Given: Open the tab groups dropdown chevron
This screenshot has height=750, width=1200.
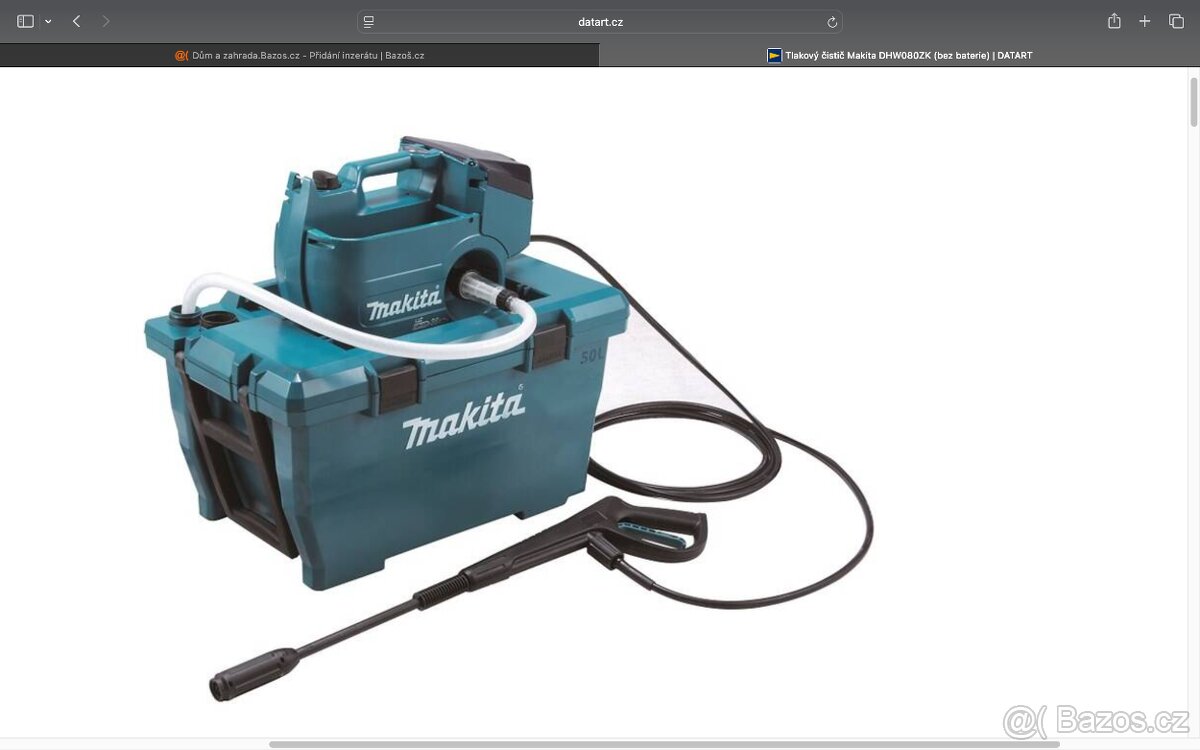Looking at the screenshot, I should pyautogui.click(x=48, y=21).
